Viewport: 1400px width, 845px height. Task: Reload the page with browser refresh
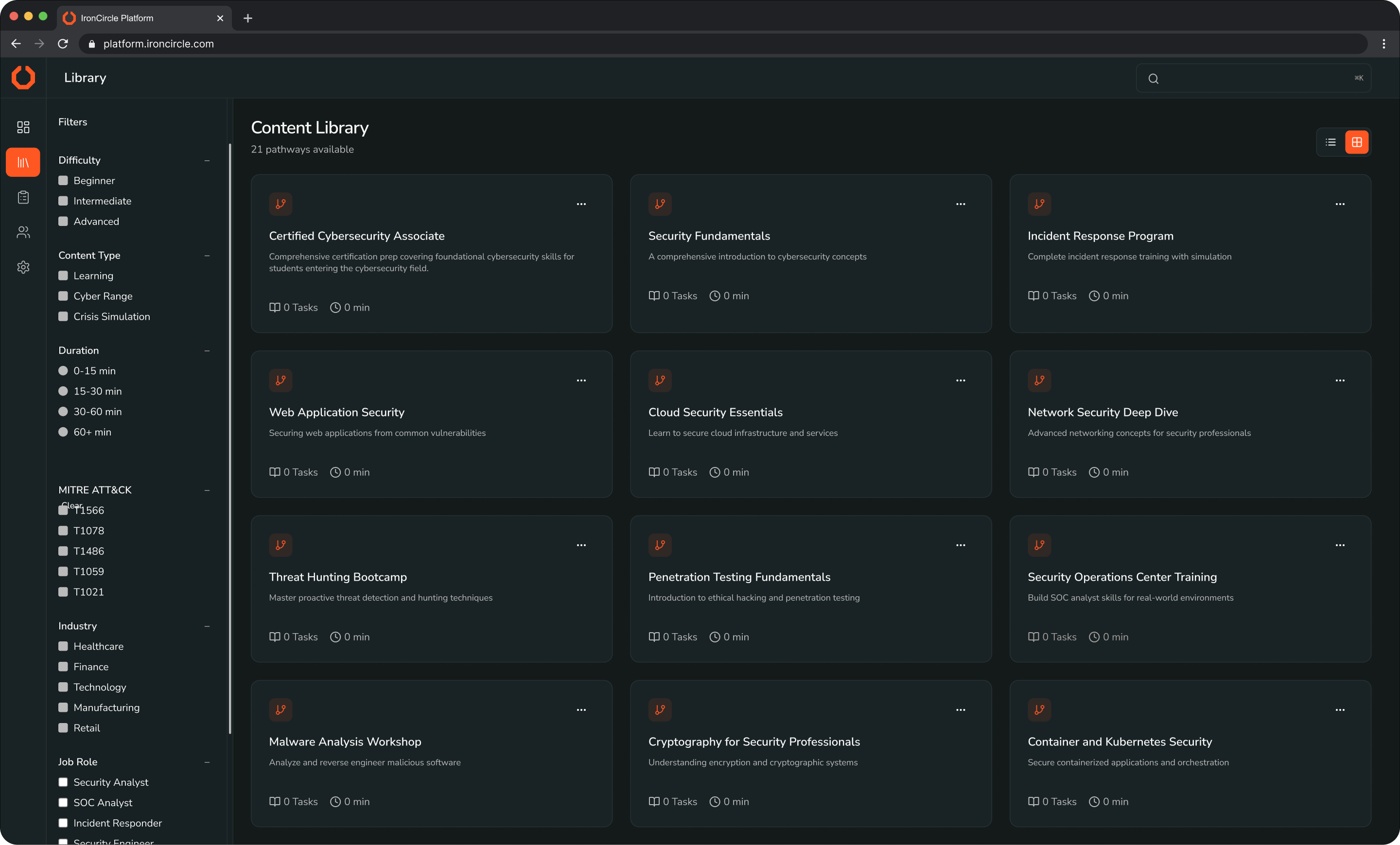point(63,44)
